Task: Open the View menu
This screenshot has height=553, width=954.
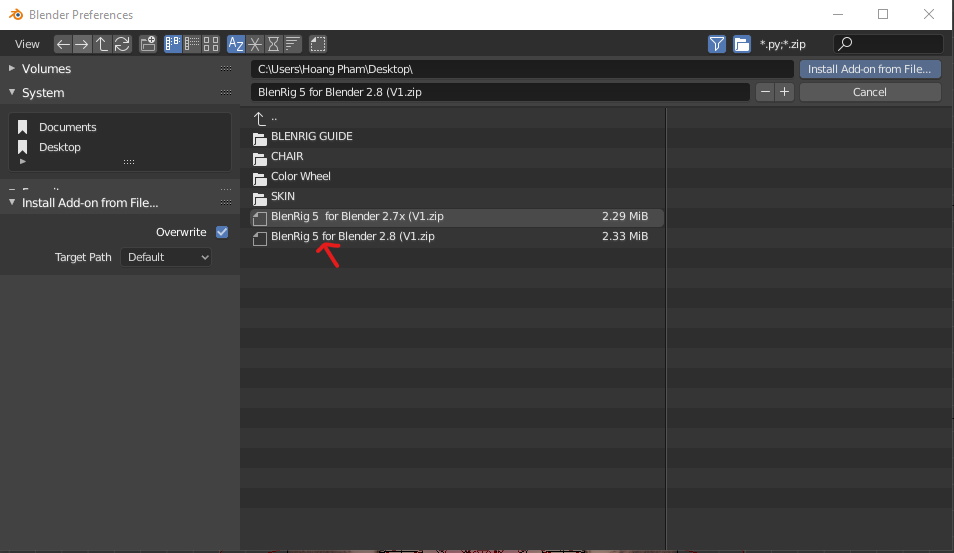Action: tap(27, 44)
